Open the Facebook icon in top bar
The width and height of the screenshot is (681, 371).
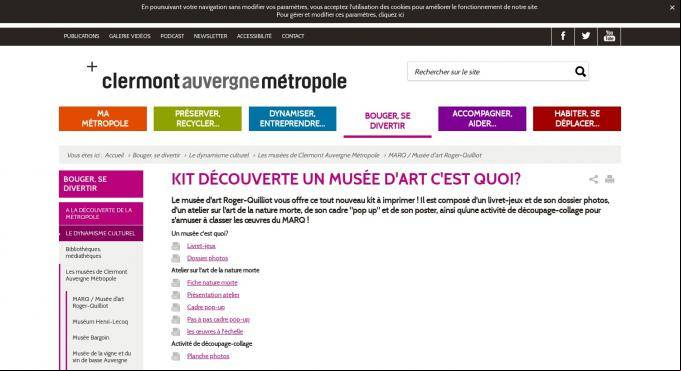[x=563, y=36]
